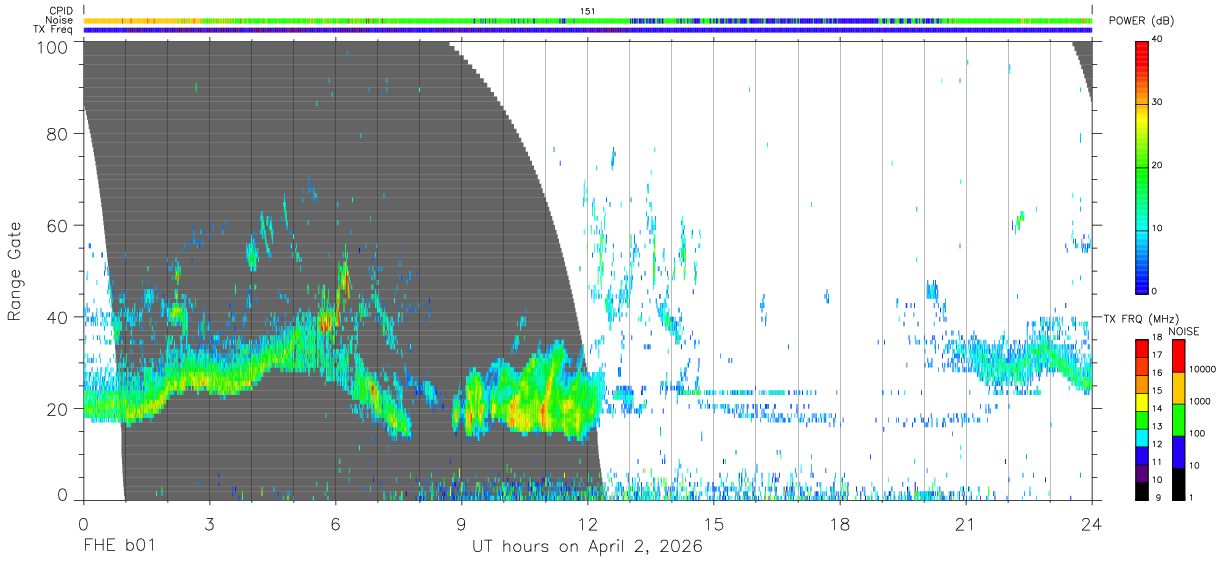
Task: Click the POWER (dB) gradient color bar
Action: pyautogui.click(x=1142, y=166)
